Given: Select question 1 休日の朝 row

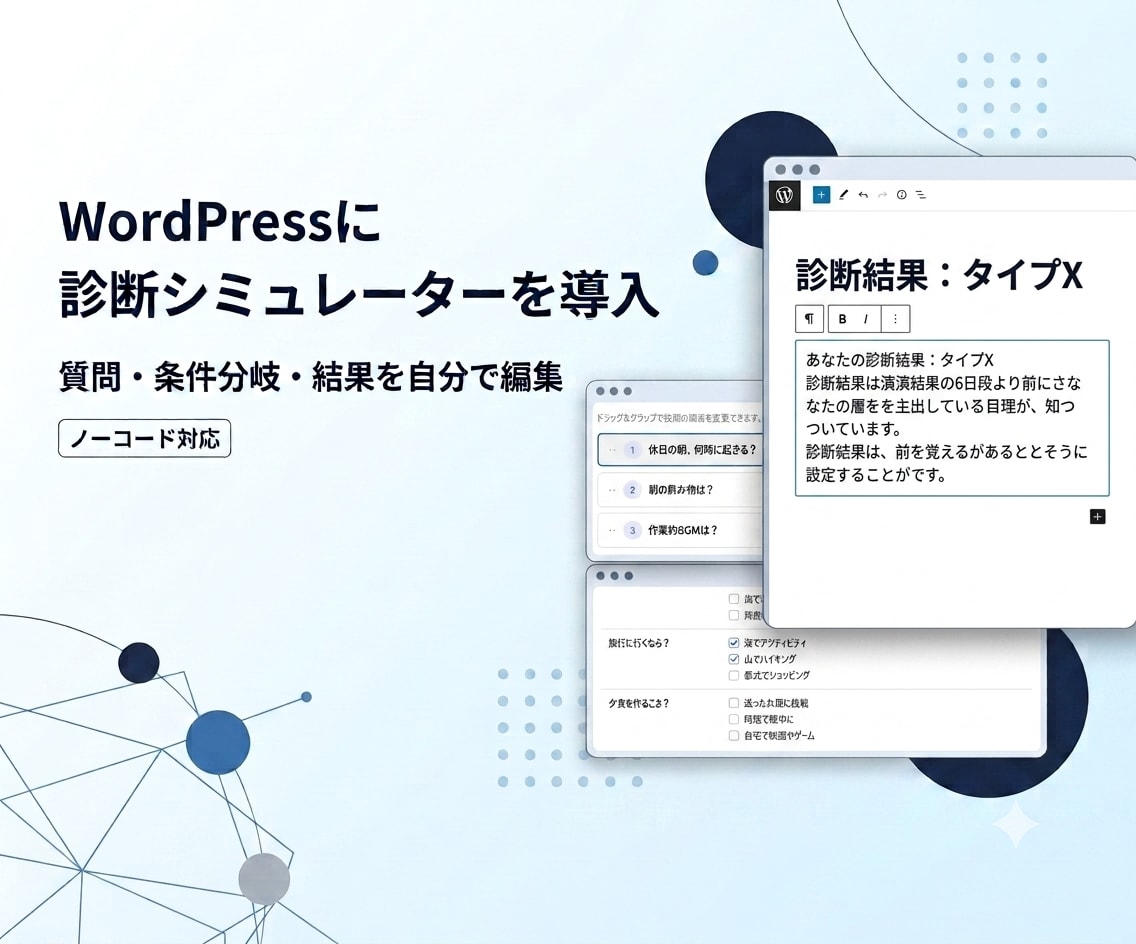Looking at the screenshot, I should click(x=680, y=450).
